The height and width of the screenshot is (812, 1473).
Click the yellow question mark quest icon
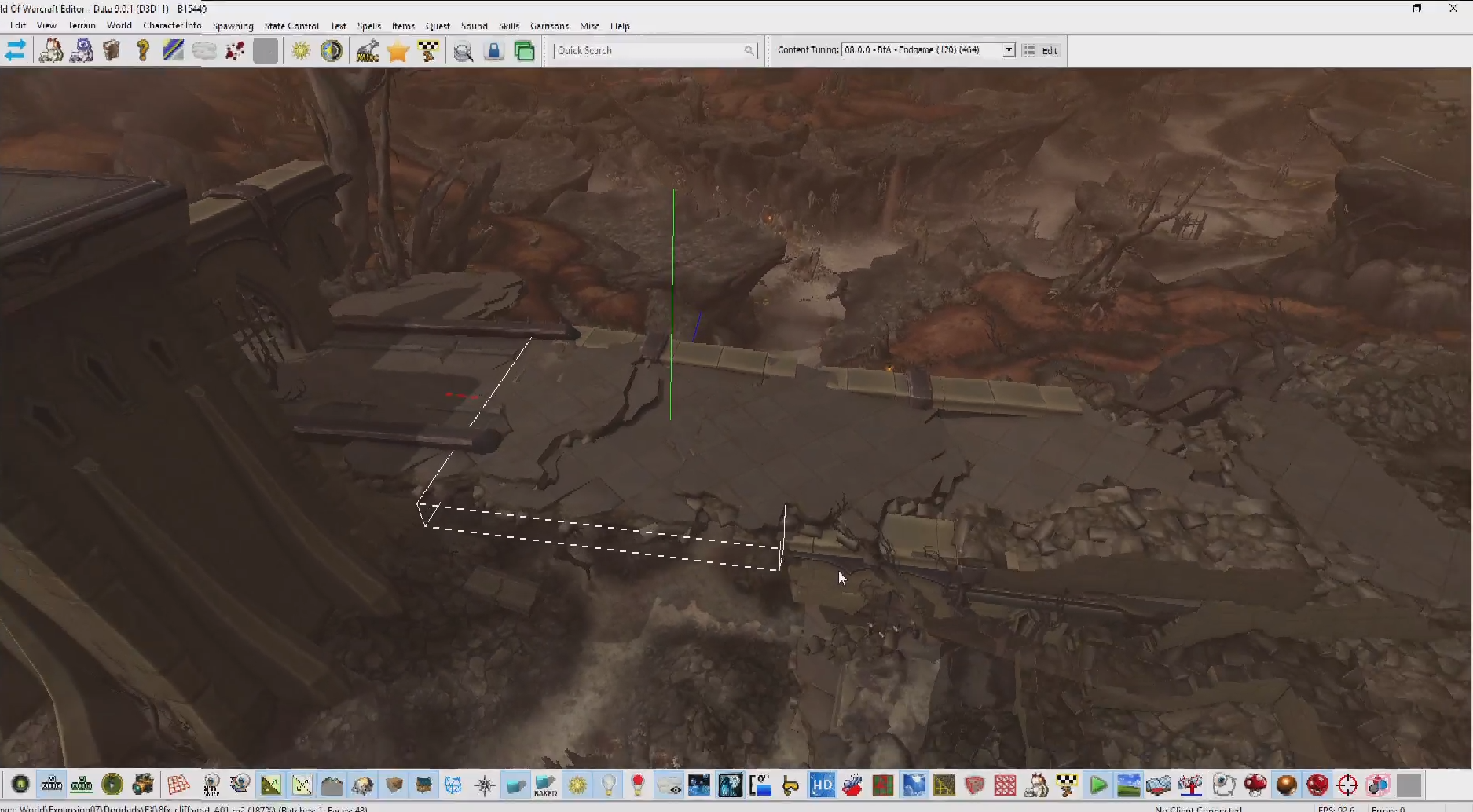(x=142, y=51)
